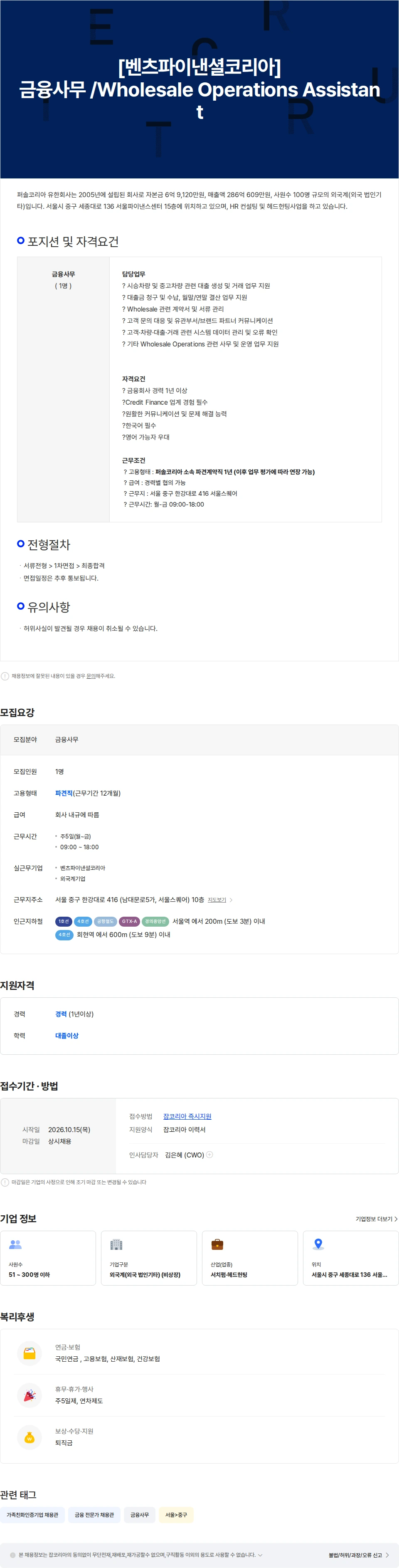Screen dimensions: 399x1568
Task: Click the 1호선 badge for 서울역
Action: tap(64, 922)
